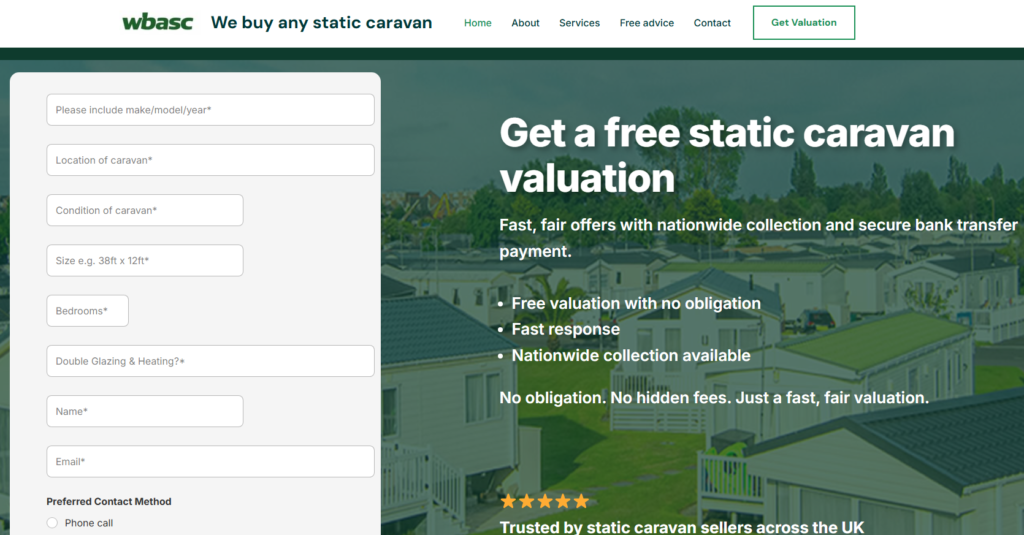Focus the make/model/year input field
Image resolution: width=1024 pixels, height=535 pixels.
[210, 110]
